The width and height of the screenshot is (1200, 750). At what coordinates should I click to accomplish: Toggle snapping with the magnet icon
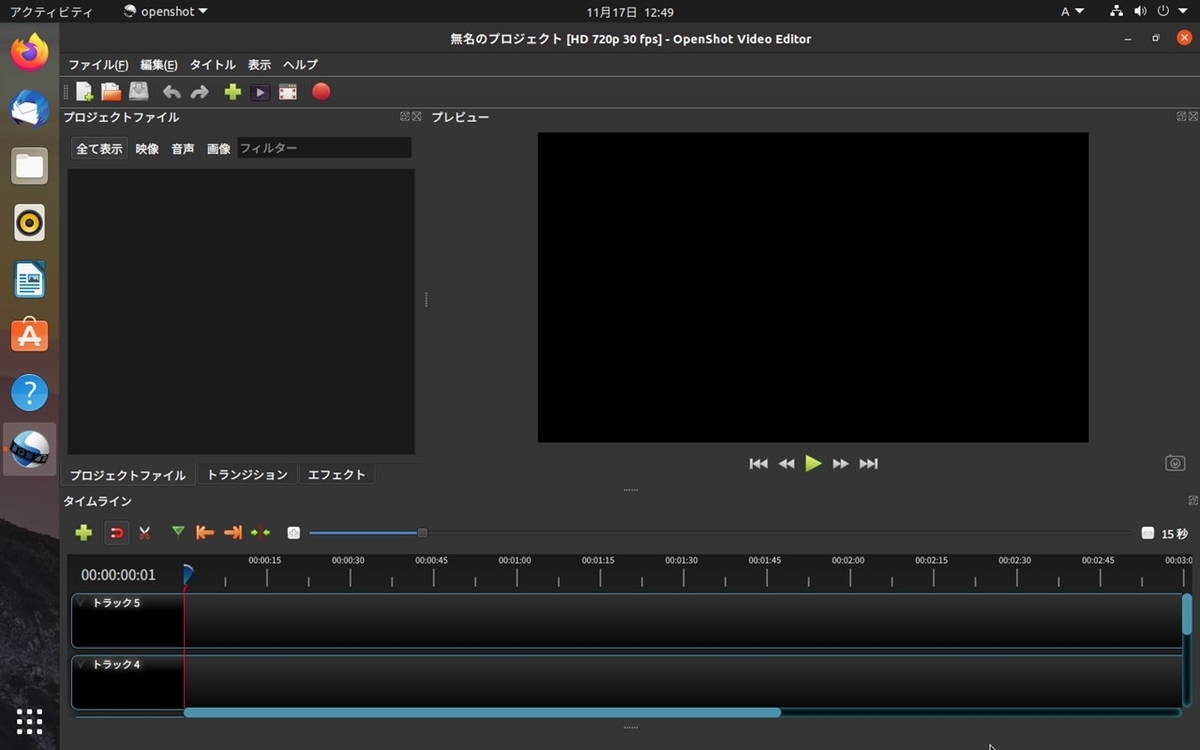pyautogui.click(x=117, y=533)
